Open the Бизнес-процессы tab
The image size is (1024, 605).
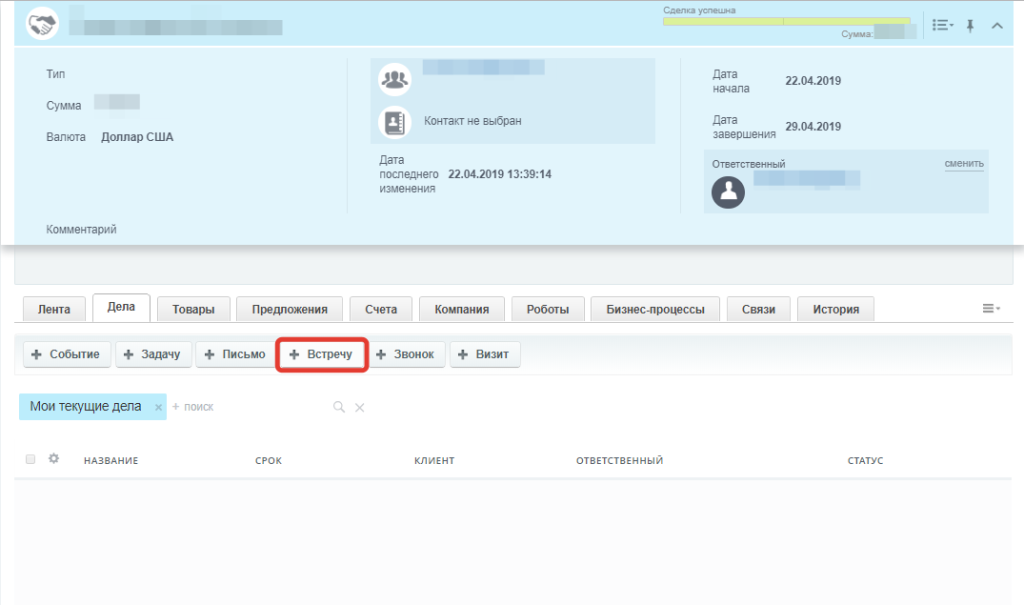[655, 309]
